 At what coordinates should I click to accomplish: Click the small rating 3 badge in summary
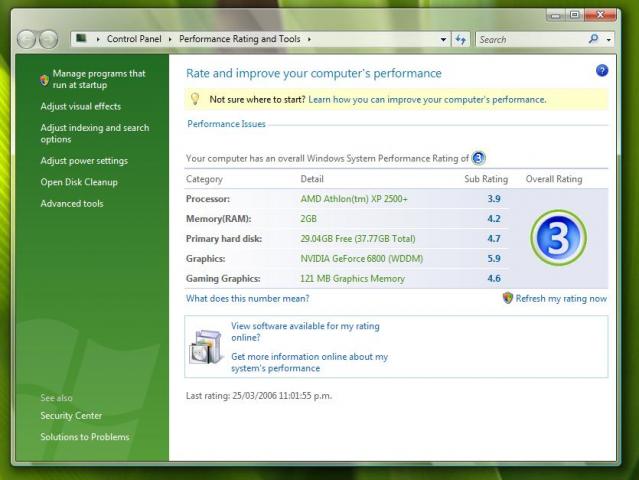(478, 158)
